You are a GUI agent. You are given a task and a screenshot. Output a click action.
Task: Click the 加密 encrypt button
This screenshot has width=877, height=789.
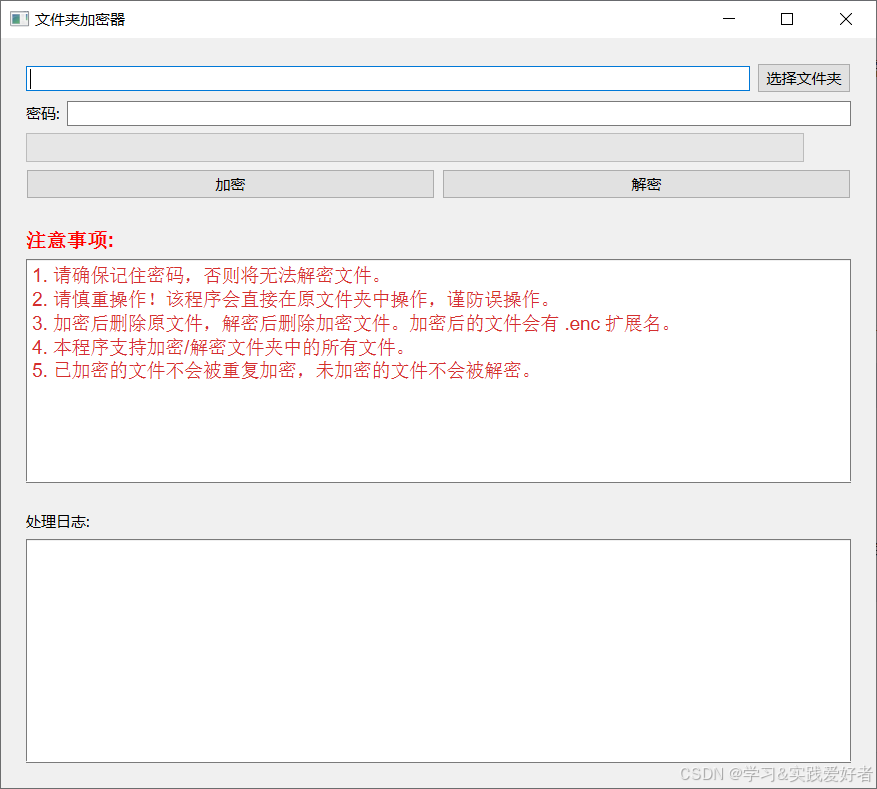(230, 184)
